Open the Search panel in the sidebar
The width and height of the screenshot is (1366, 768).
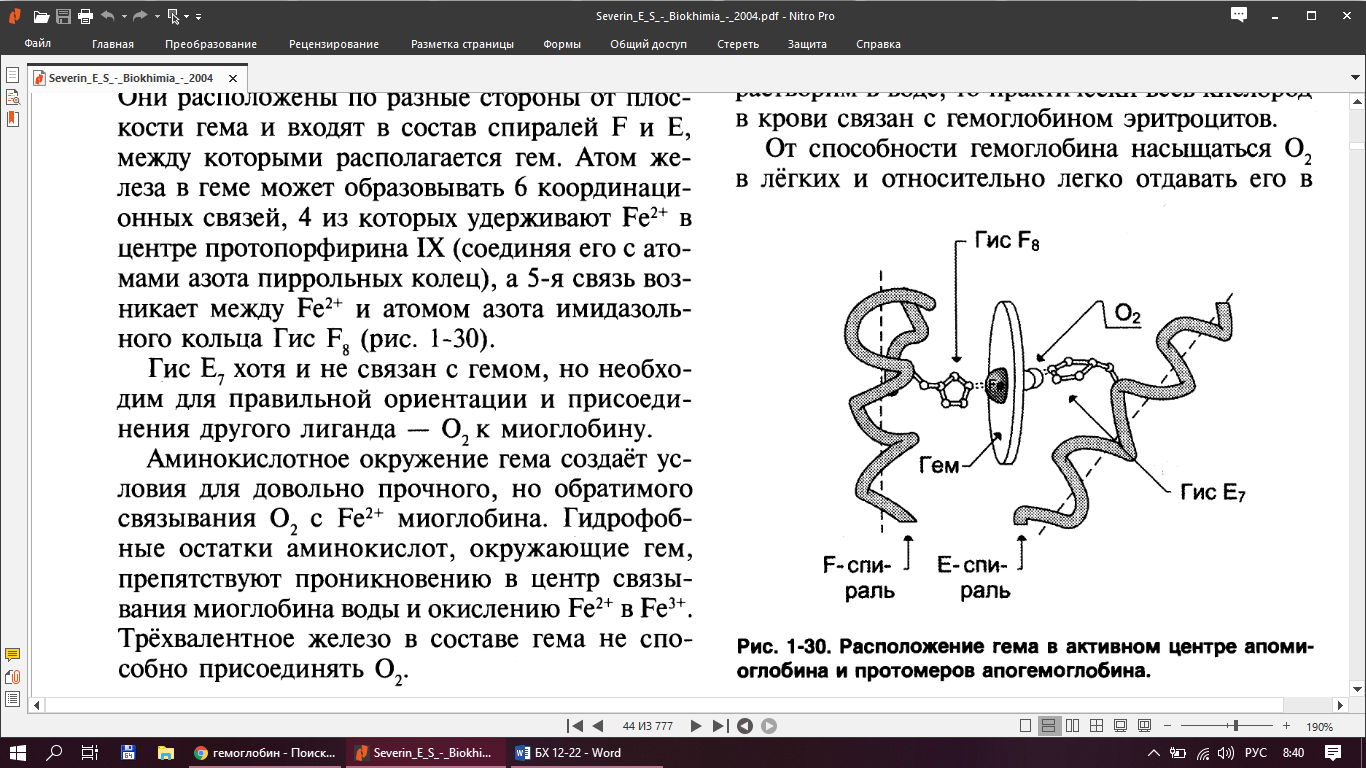pos(12,97)
